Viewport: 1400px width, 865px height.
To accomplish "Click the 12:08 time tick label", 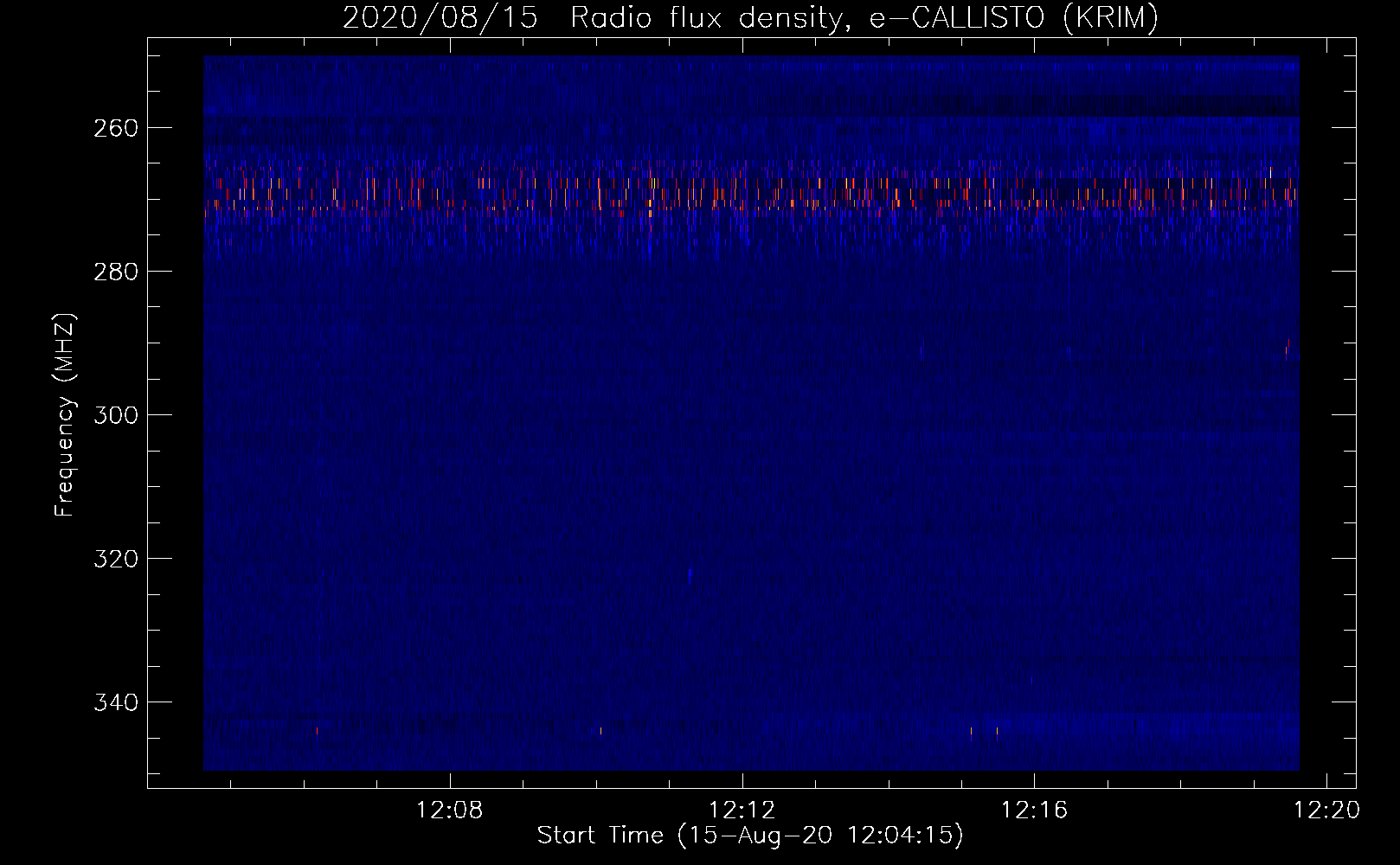I will click(x=450, y=811).
